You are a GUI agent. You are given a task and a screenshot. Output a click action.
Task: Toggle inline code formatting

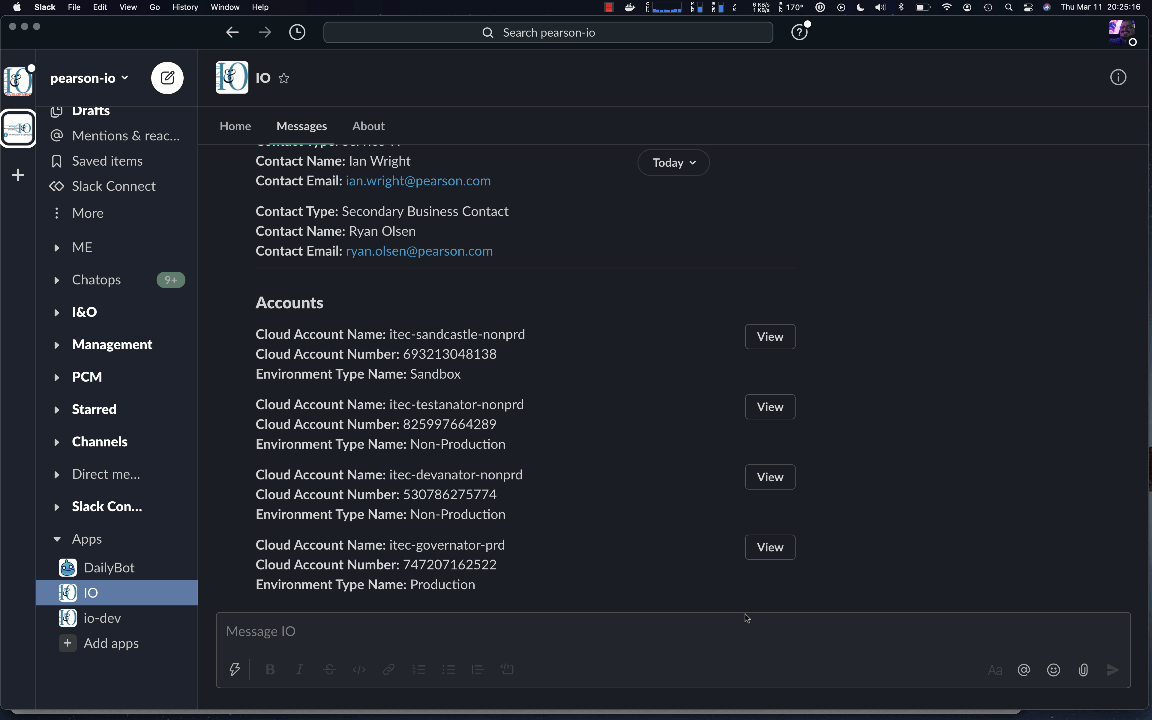(x=359, y=669)
